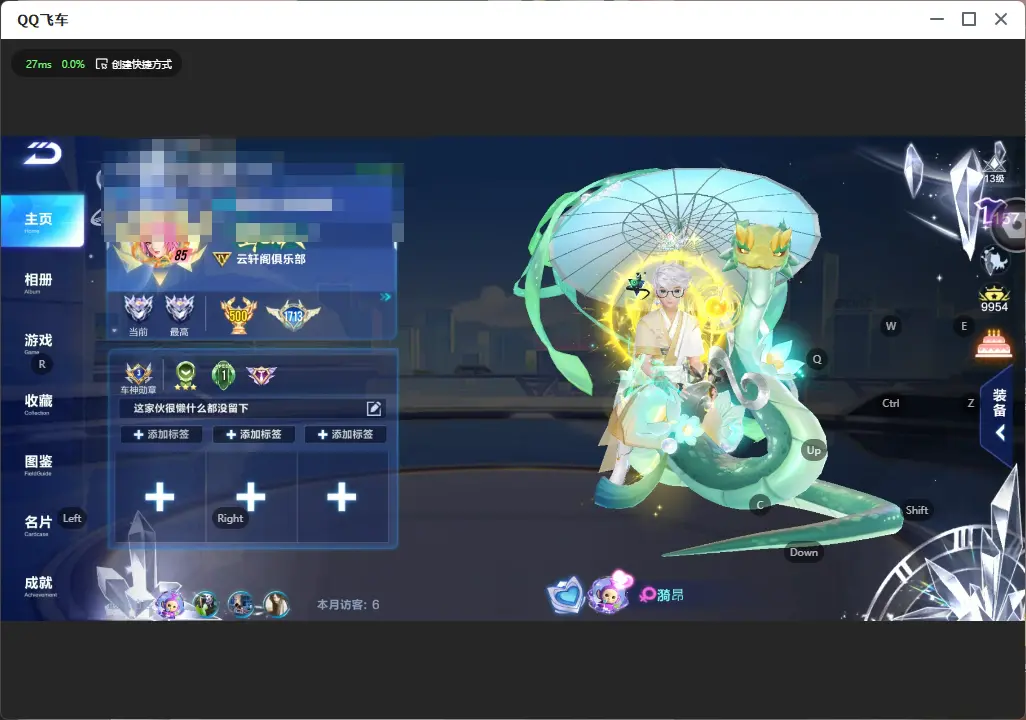The width and height of the screenshot is (1026, 720).
Task: Select the 名片 Cardcase tab
Action: (38, 524)
